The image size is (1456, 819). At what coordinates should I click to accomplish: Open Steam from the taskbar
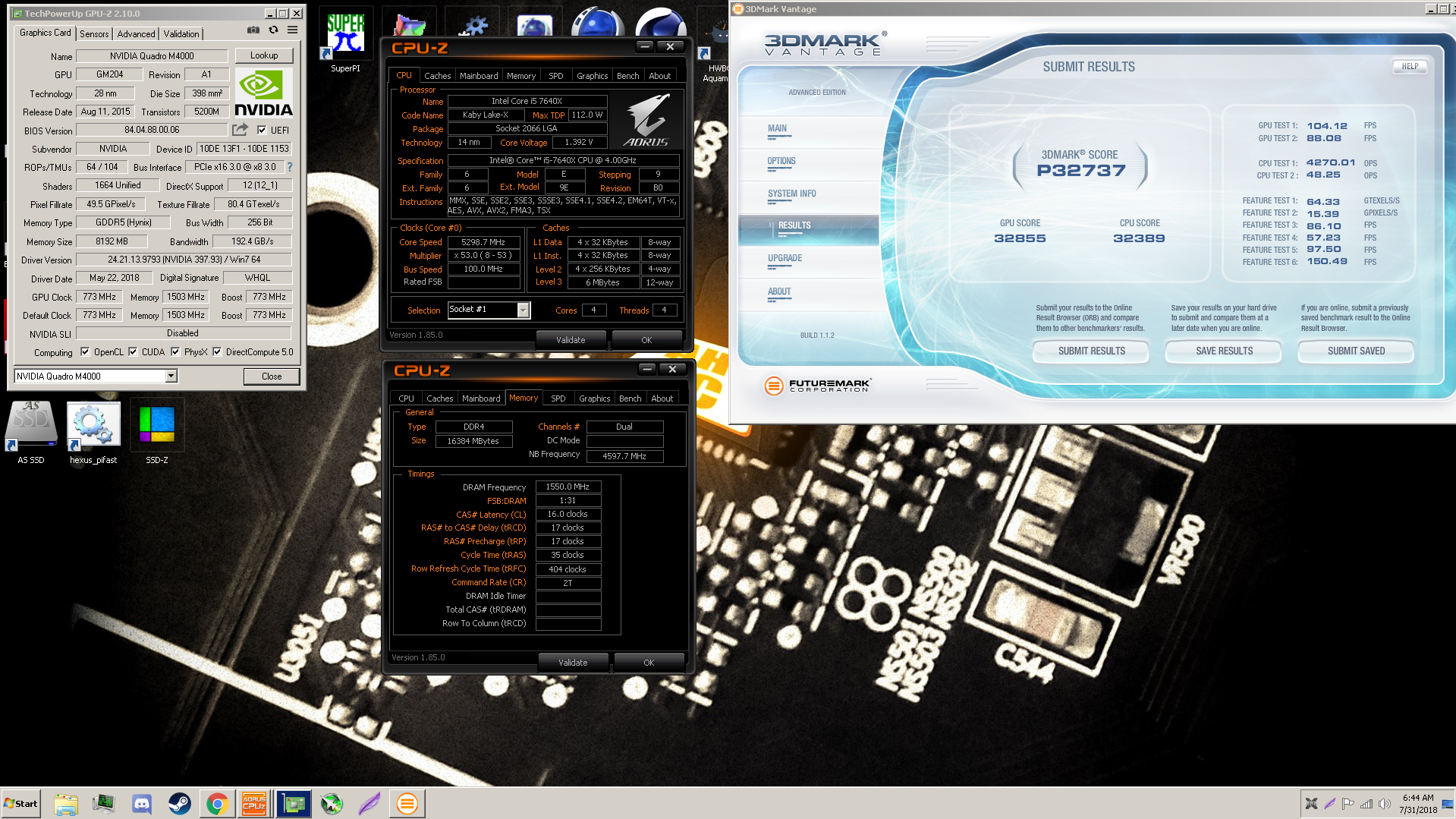(179, 804)
